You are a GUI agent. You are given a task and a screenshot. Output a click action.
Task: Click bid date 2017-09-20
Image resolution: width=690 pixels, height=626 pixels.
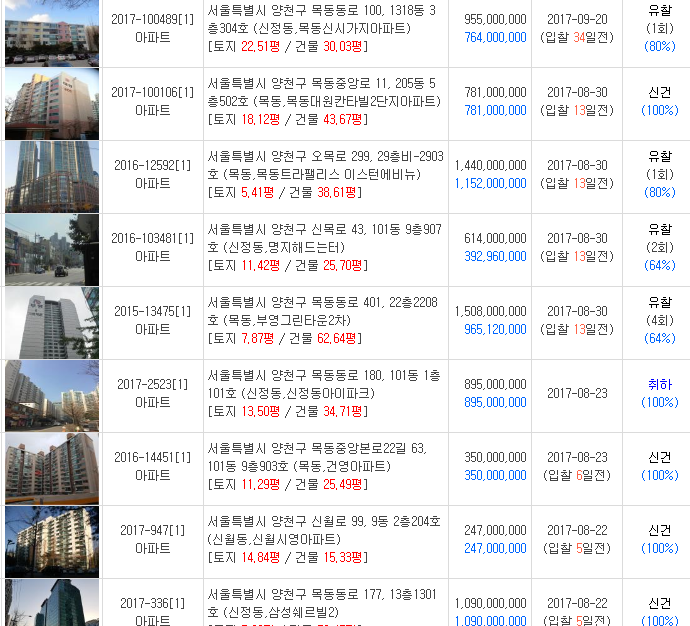tap(577, 19)
